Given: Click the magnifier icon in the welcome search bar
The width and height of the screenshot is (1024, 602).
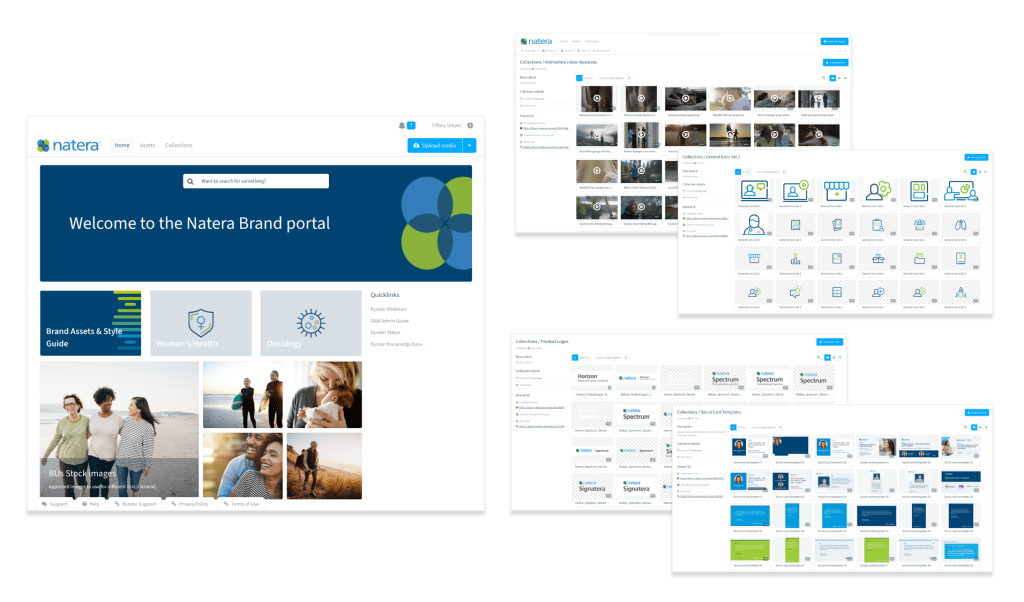Looking at the screenshot, I should pos(192,181).
